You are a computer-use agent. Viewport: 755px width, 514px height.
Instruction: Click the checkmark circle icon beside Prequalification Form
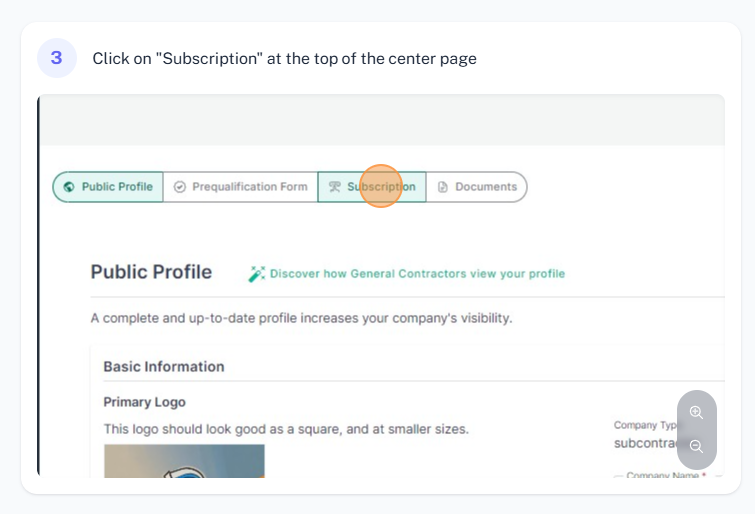click(180, 187)
